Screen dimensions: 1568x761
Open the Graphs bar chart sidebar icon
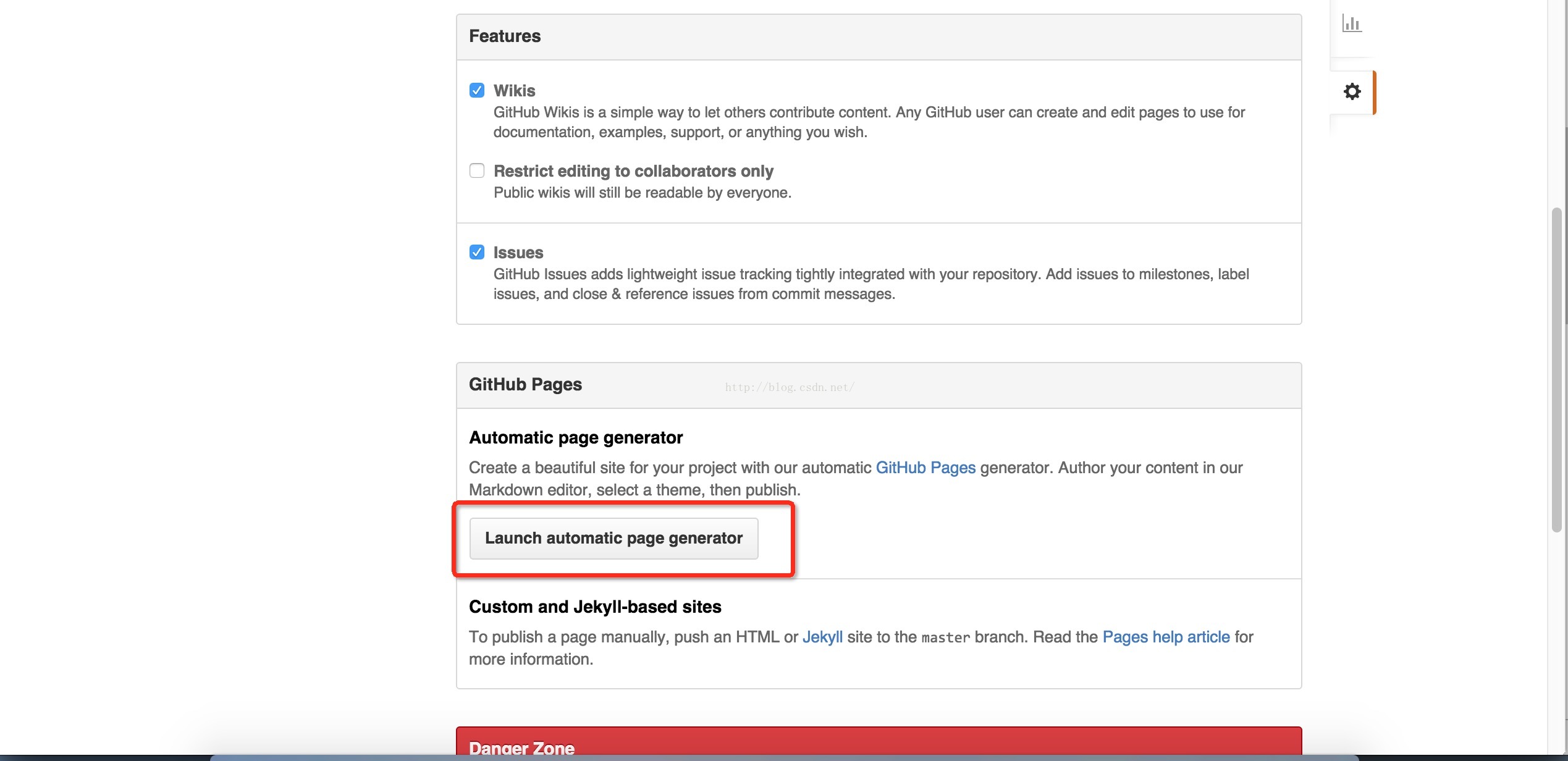coord(1352,24)
